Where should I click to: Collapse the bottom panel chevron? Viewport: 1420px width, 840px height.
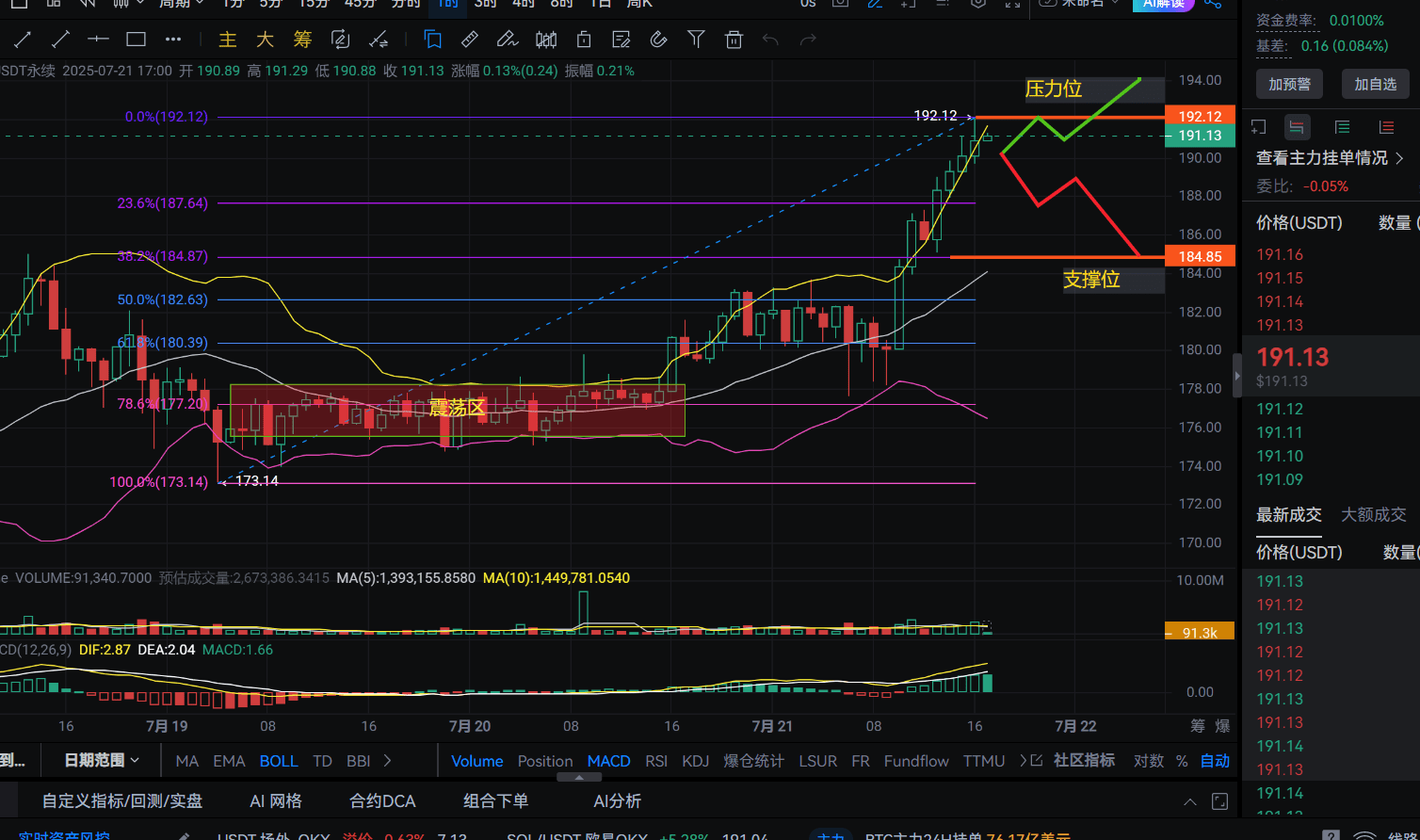[x=1189, y=802]
